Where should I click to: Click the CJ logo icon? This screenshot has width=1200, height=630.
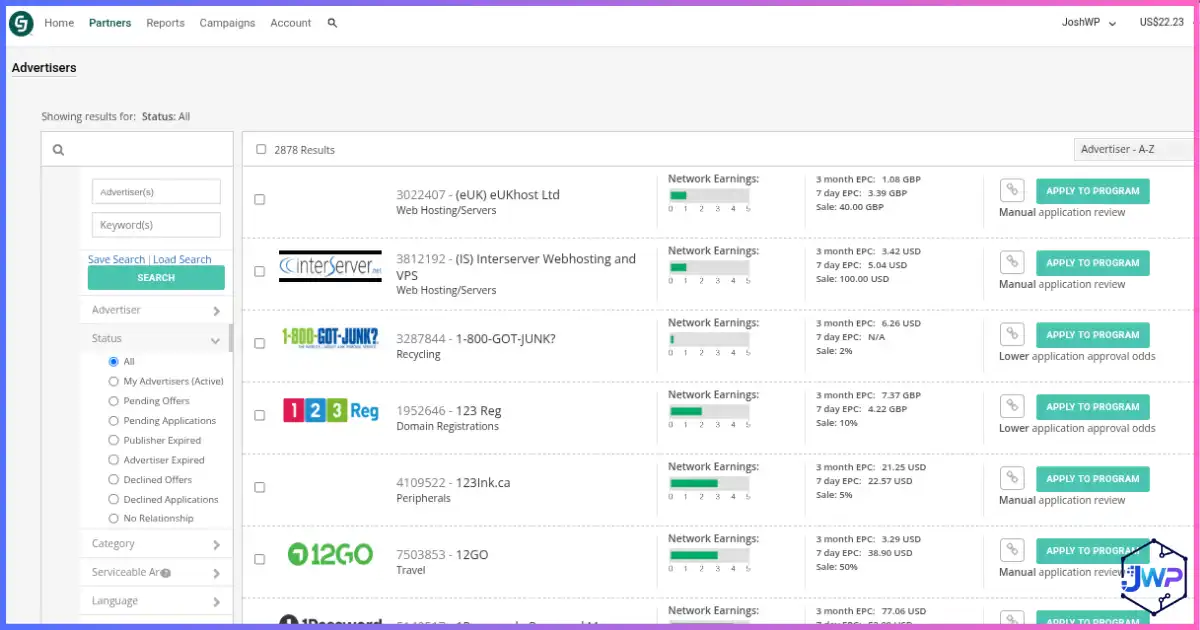(21, 23)
